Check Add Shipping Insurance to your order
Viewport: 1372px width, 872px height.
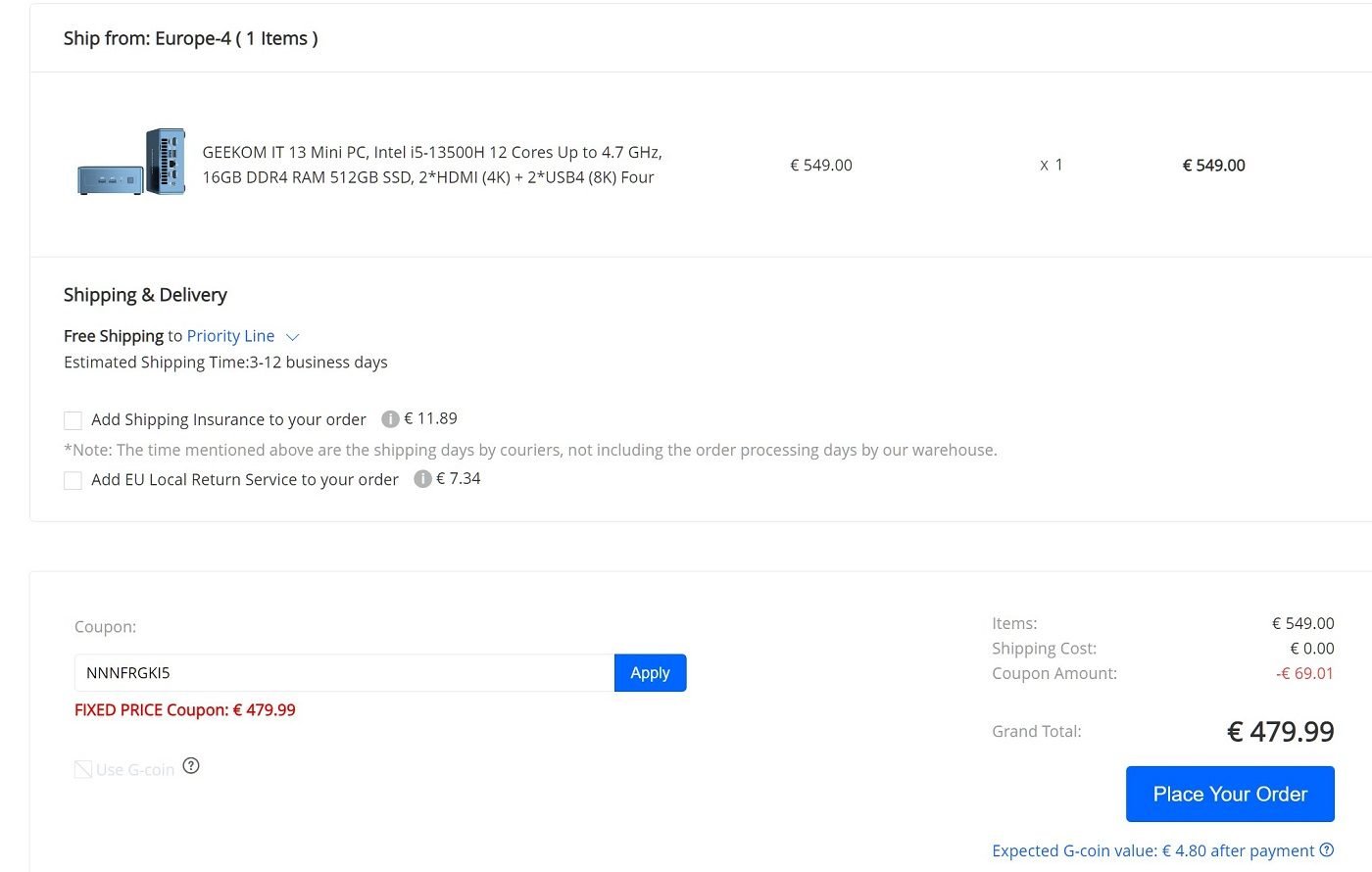pos(73,420)
